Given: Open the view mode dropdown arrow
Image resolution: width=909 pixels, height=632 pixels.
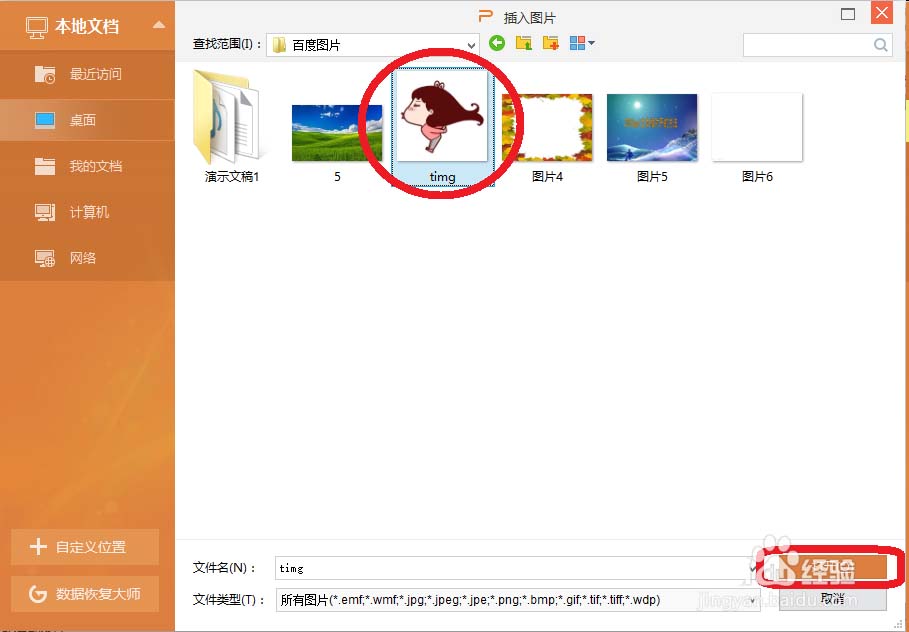Looking at the screenshot, I should 589,44.
